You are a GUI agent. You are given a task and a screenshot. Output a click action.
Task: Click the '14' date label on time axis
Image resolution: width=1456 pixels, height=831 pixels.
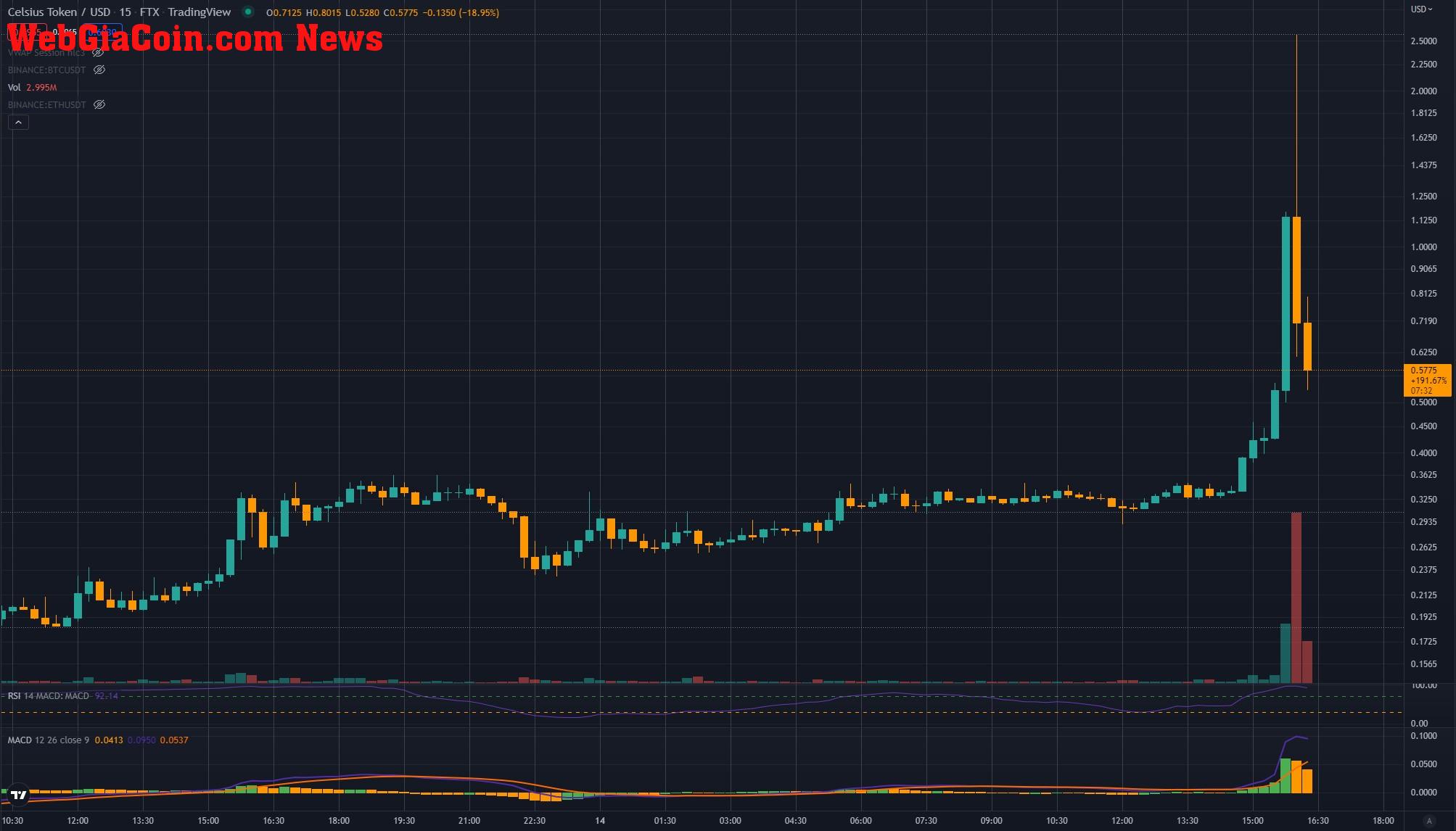point(600,820)
